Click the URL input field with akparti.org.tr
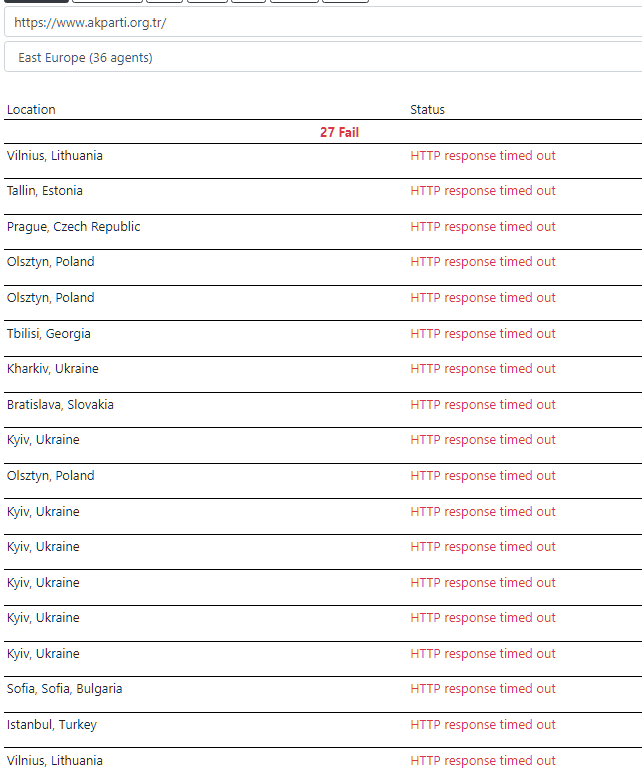642x783 pixels. coord(320,22)
